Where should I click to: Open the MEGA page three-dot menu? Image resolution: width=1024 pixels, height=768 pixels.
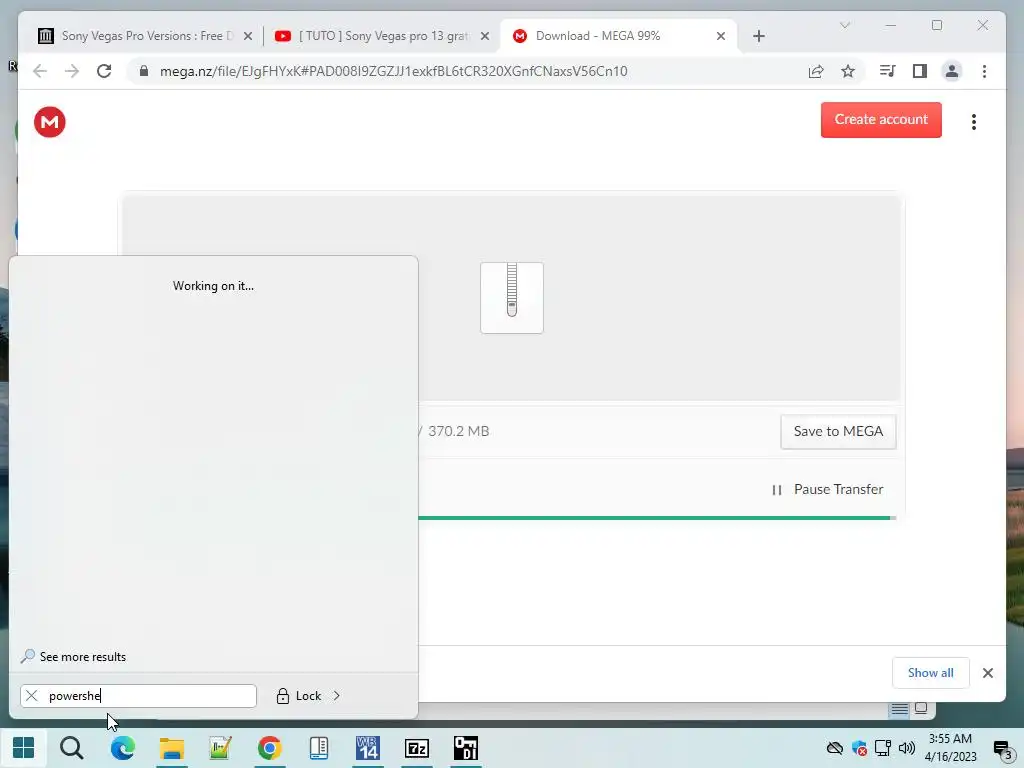coord(974,122)
